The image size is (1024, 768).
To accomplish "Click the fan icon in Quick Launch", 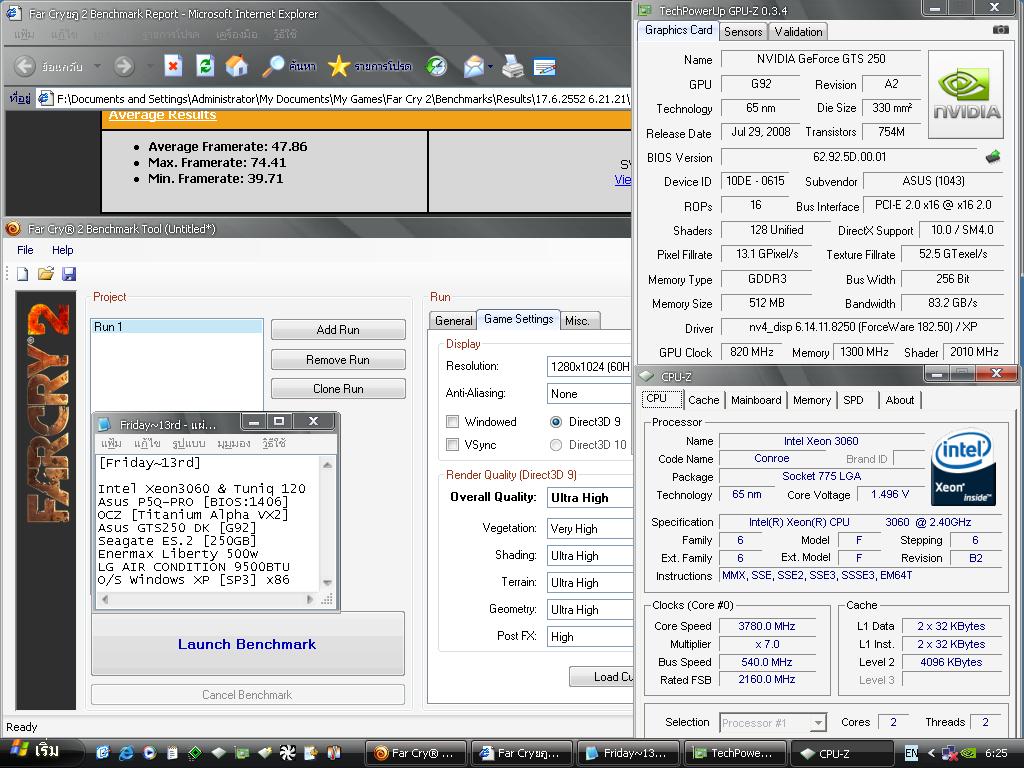I will click(x=287, y=753).
